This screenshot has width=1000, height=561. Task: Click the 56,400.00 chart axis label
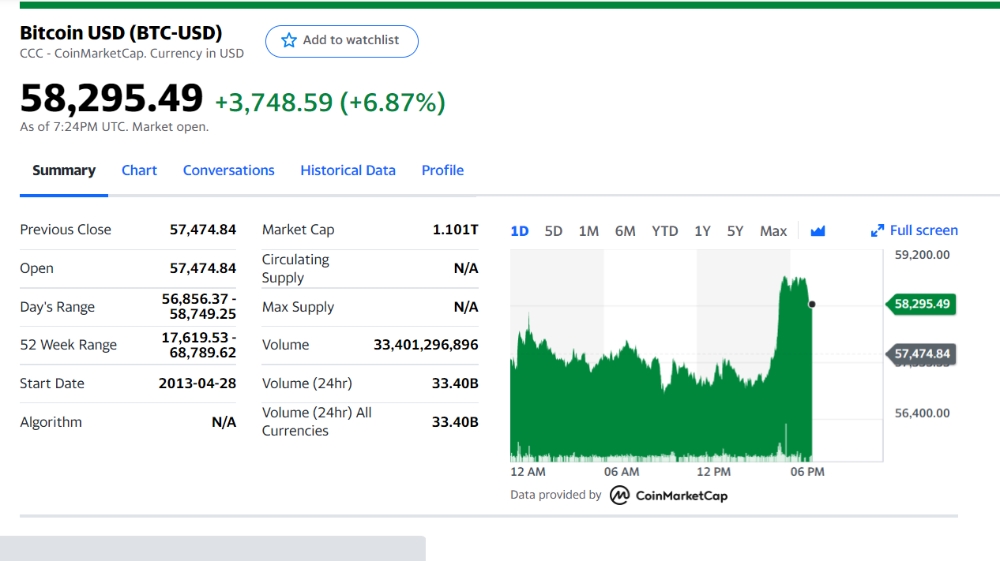pyautogui.click(x=922, y=413)
